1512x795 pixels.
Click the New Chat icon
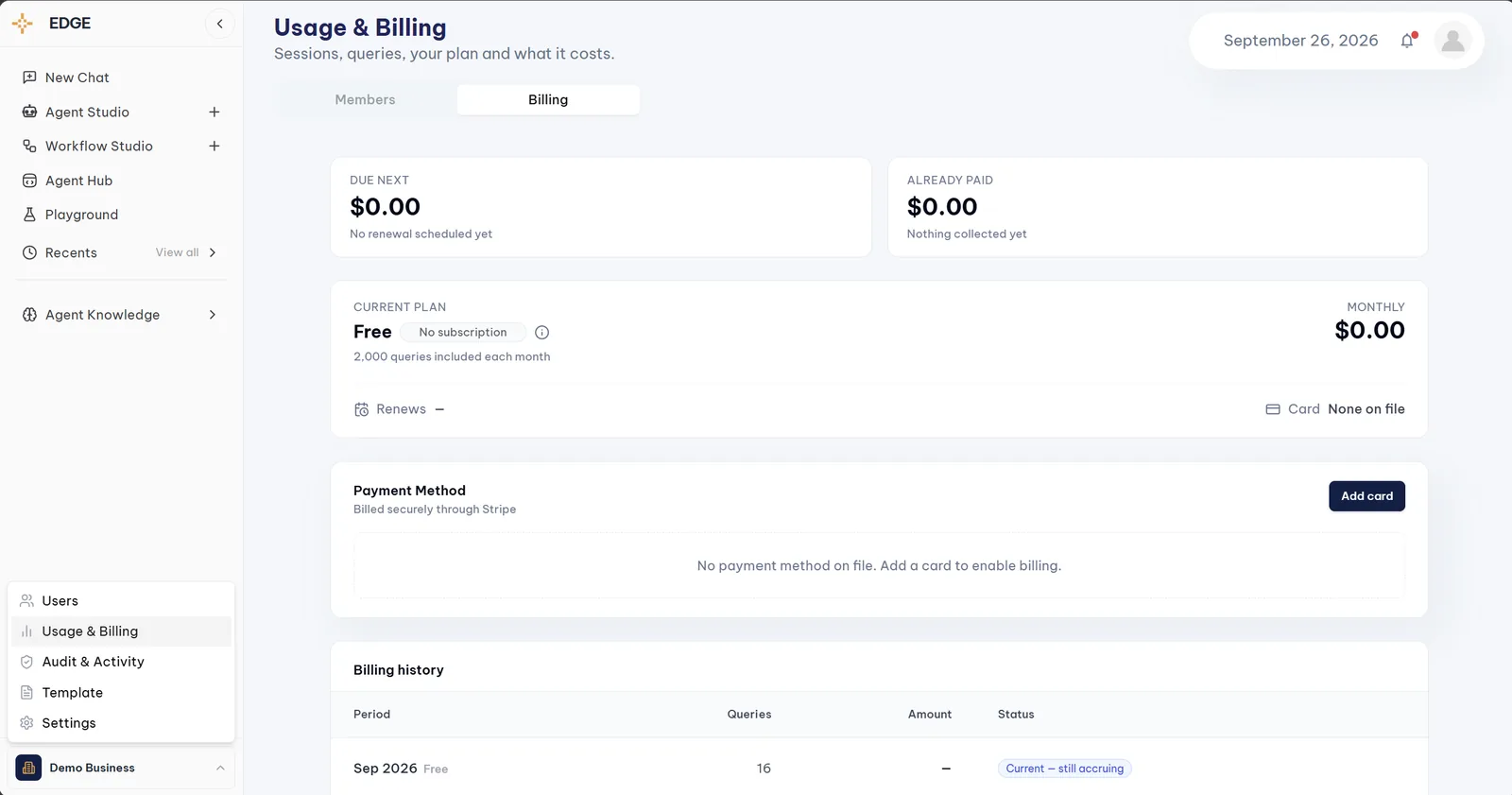[29, 78]
